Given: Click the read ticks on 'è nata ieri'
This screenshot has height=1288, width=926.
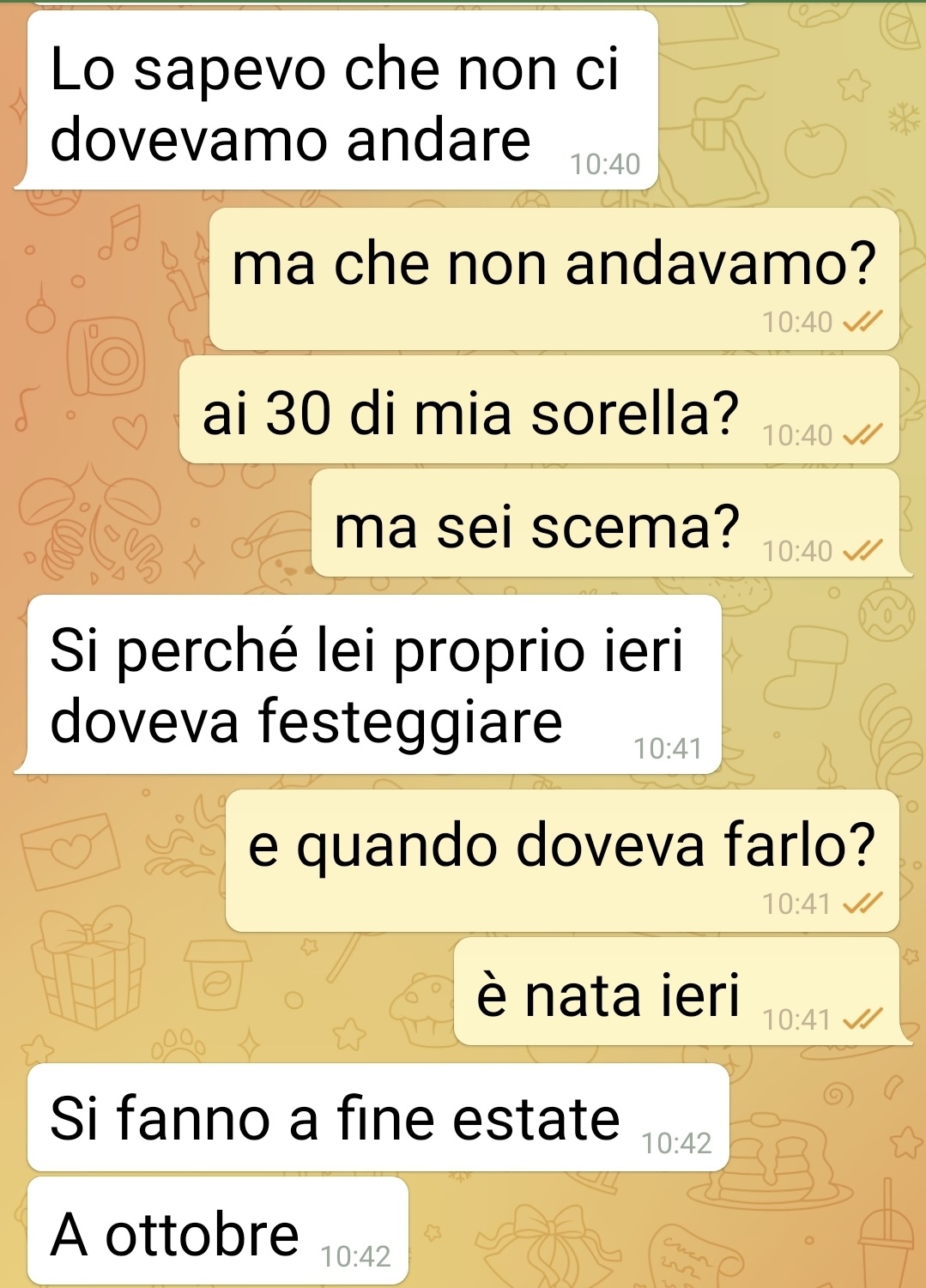Looking at the screenshot, I should (x=862, y=1019).
